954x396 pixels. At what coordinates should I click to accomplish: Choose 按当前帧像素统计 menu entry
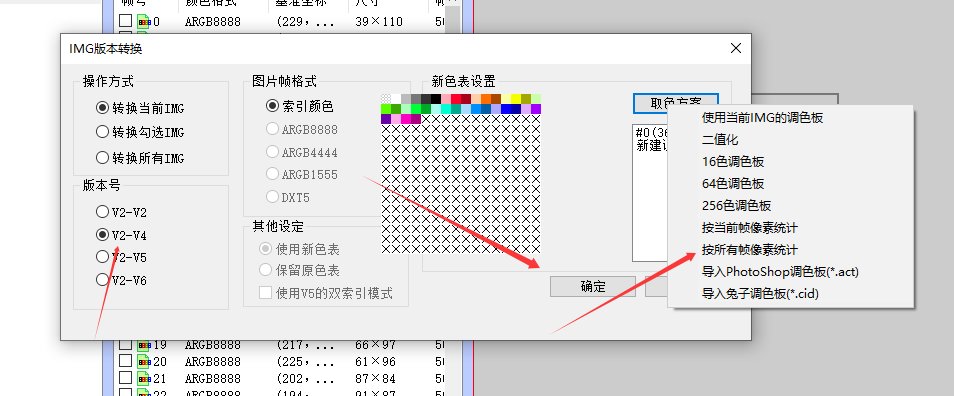[790, 228]
